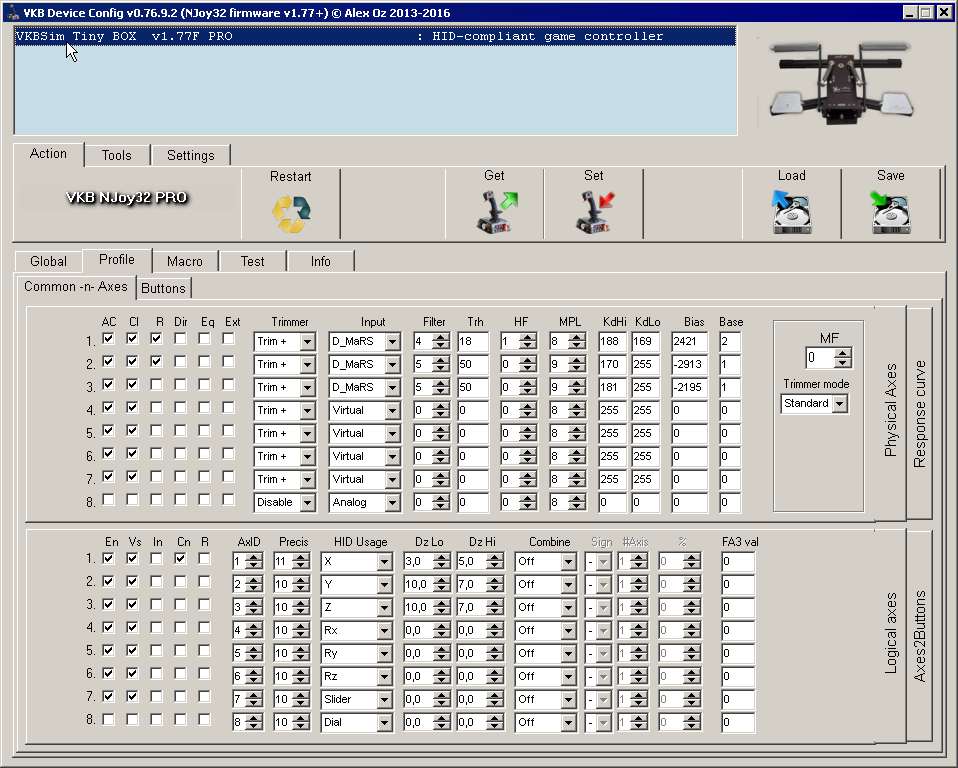
Task: Open HID Usage dropdown showing Rz
Action: tap(384, 676)
